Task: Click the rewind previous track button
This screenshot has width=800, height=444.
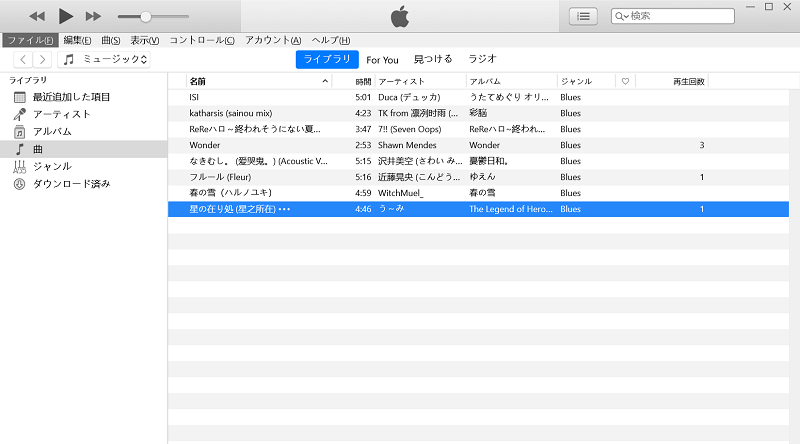Action: [x=37, y=16]
